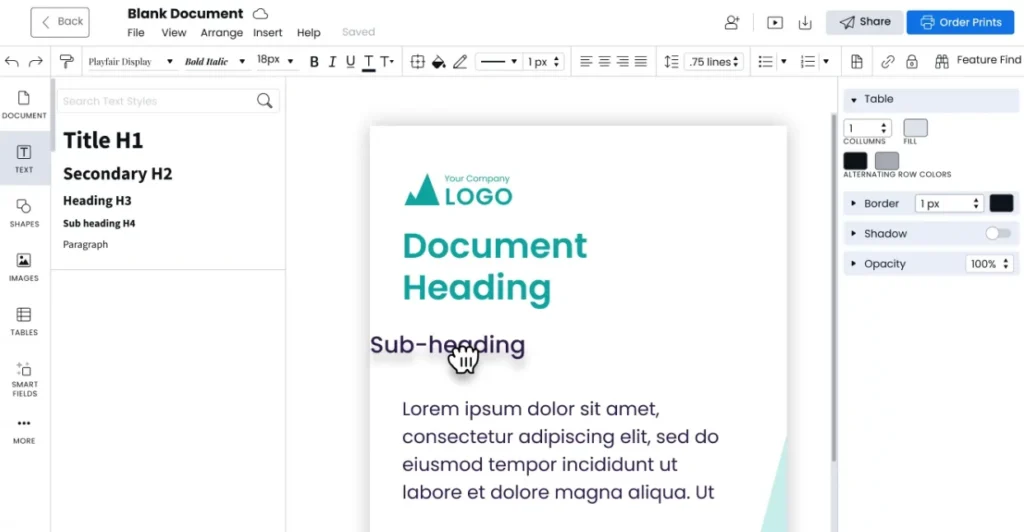Align text right
This screenshot has height=532, width=1024.
(622, 61)
